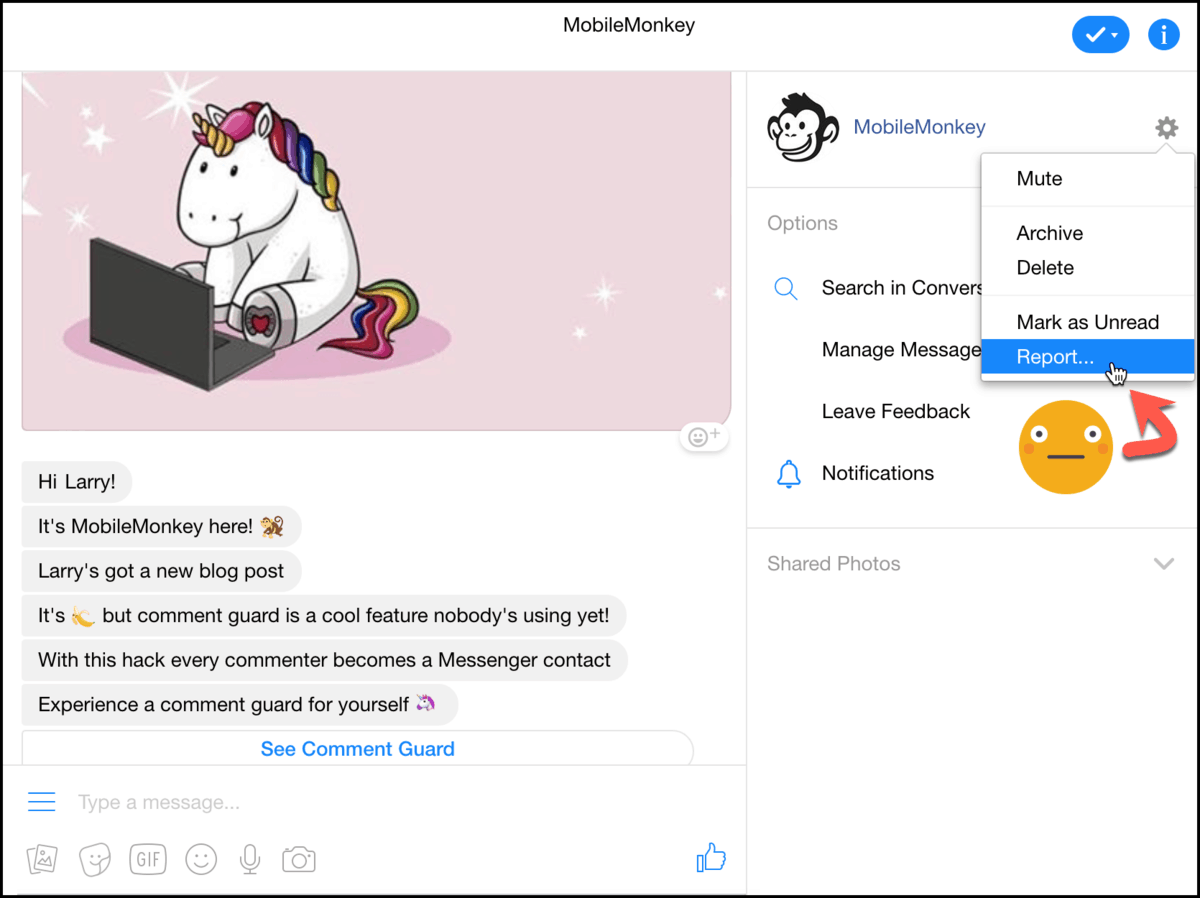This screenshot has width=1200, height=898.
Task: Open the MobileMonkey profile name link
Action: click(919, 127)
